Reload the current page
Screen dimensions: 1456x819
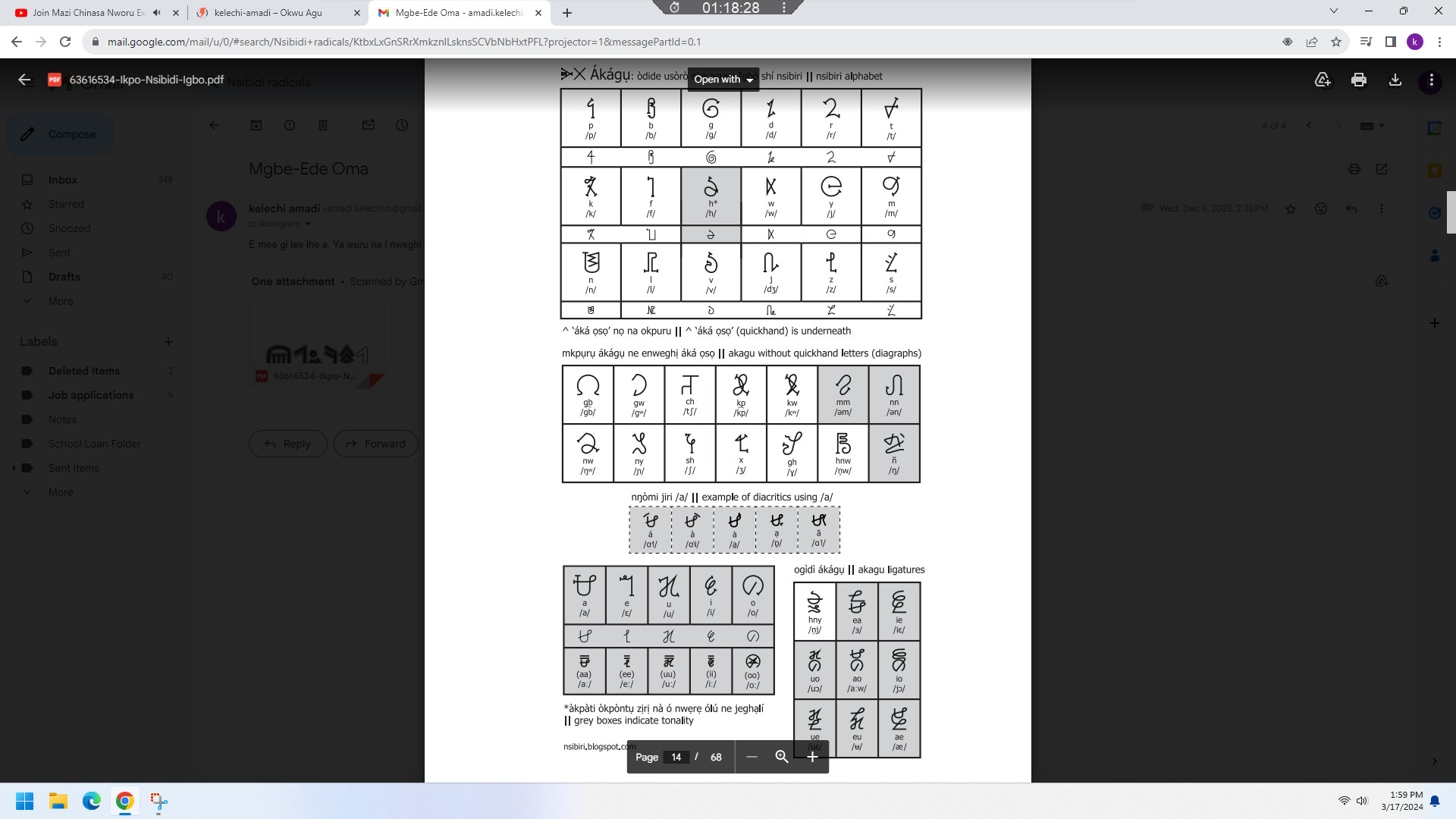tap(65, 42)
